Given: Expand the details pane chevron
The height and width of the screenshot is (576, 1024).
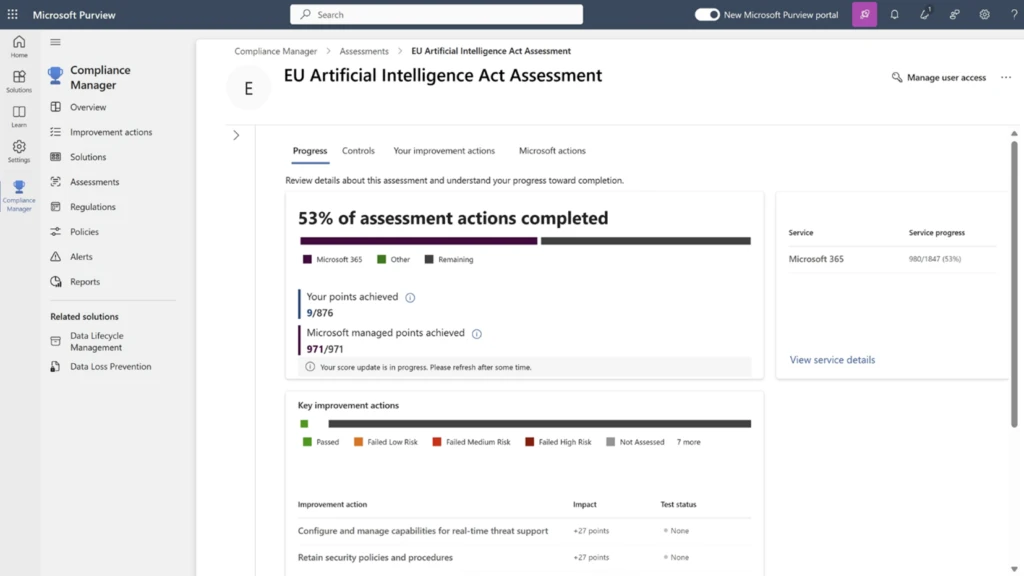Looking at the screenshot, I should pos(236,134).
